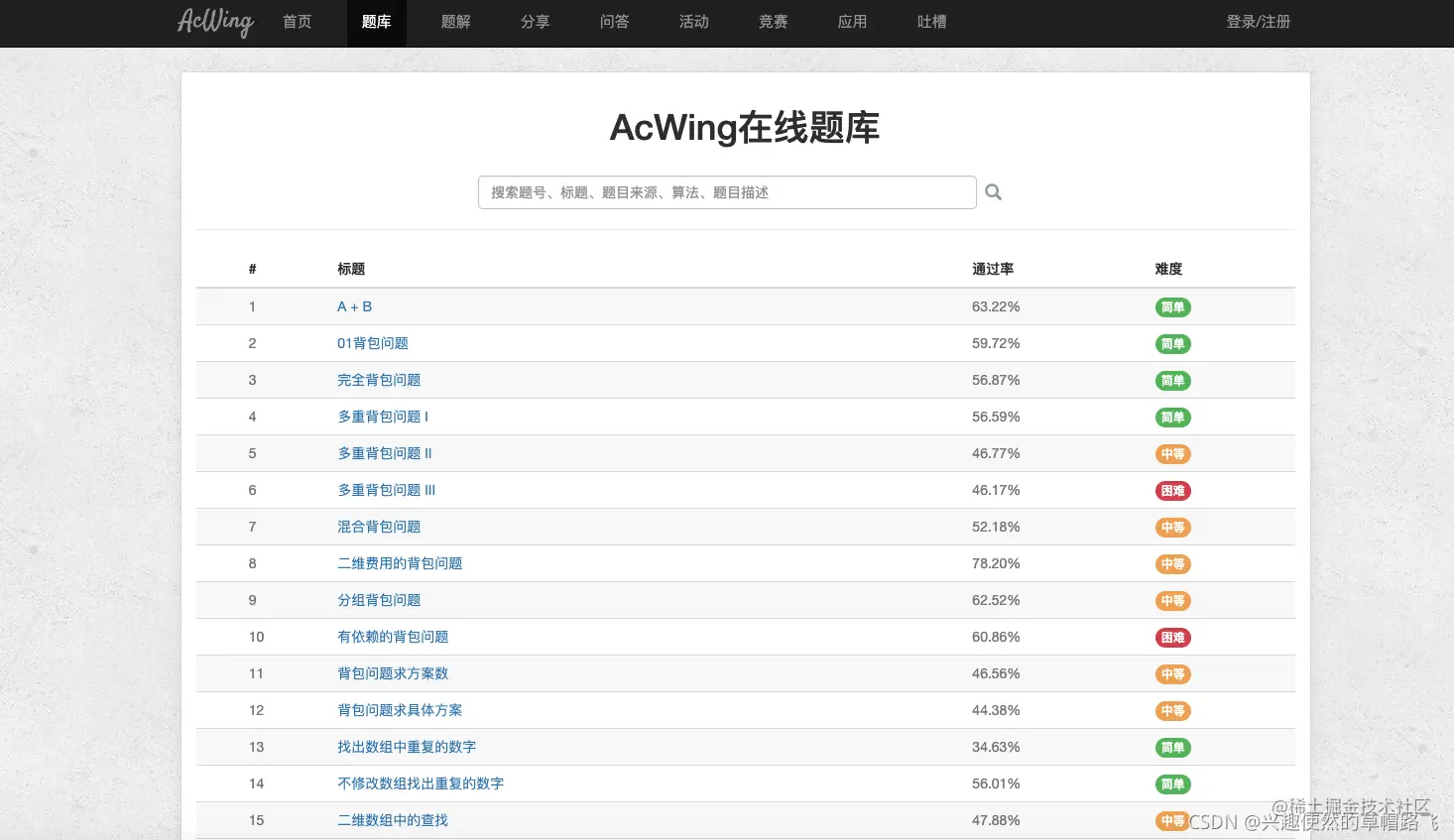Click the 通过率 column header
The height and width of the screenshot is (840, 1454).
(x=993, y=269)
